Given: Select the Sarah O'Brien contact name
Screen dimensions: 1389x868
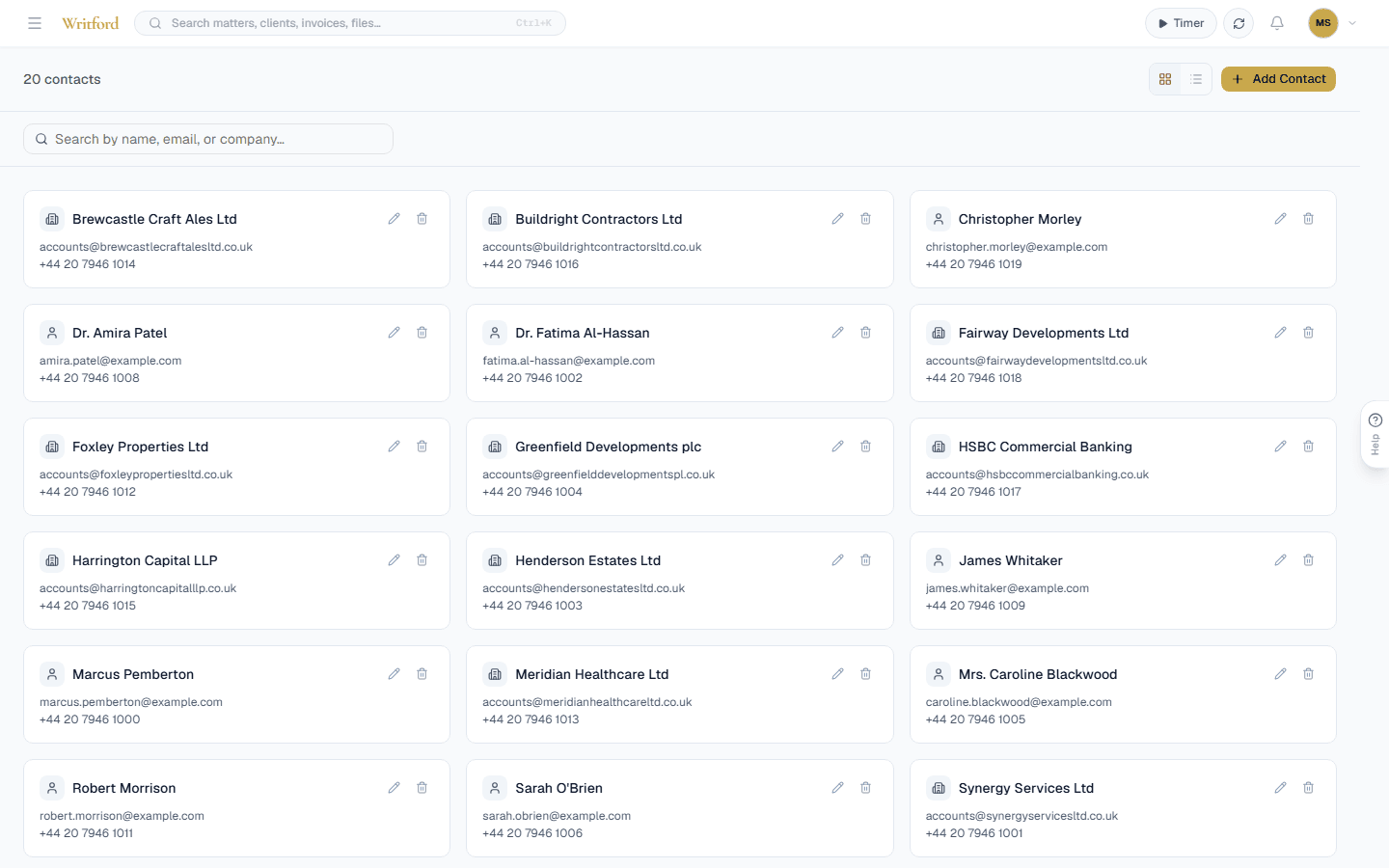Looking at the screenshot, I should pyautogui.click(x=559, y=788).
